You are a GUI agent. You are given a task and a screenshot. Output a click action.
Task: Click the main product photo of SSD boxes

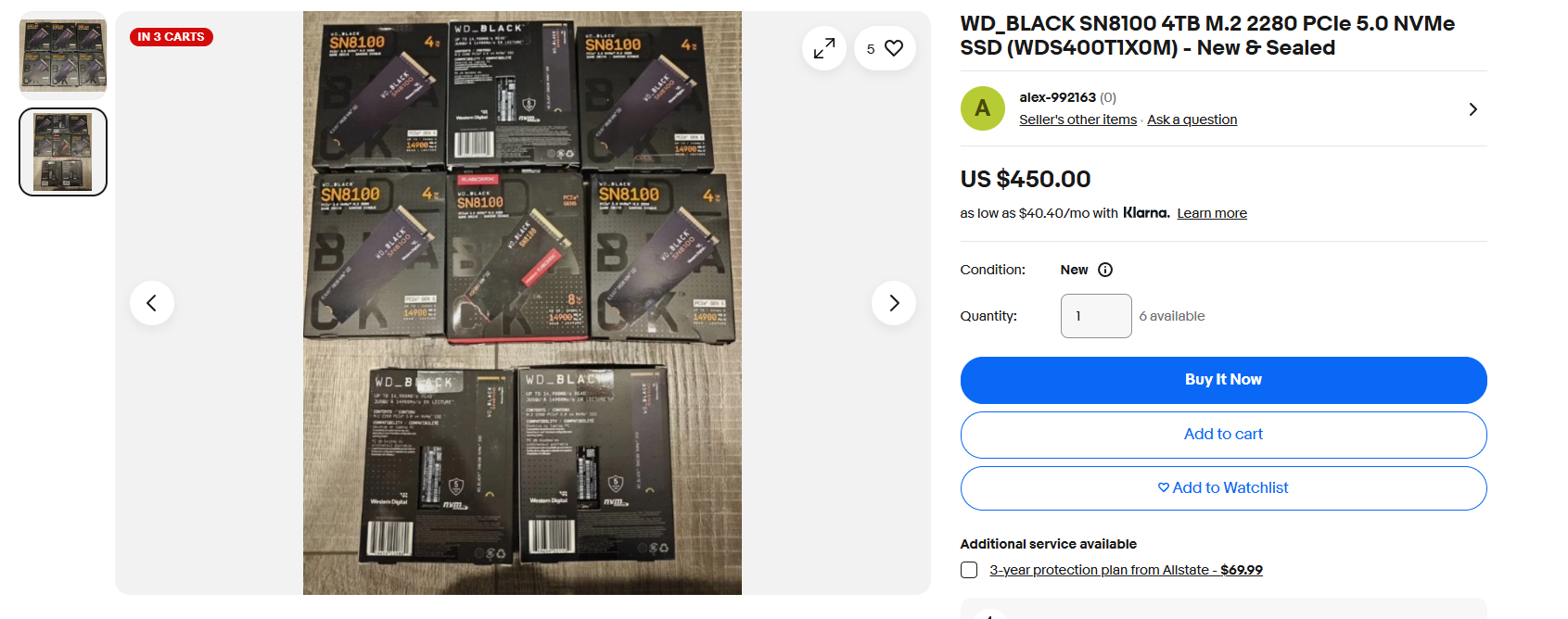[522, 303]
